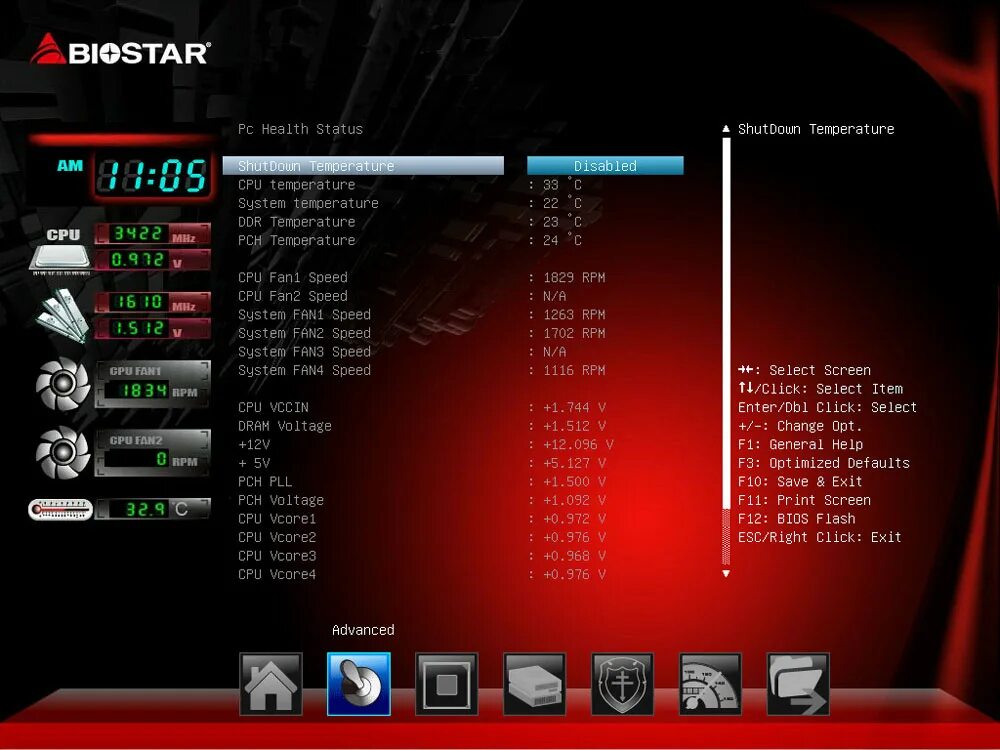Click the scrollbar down arrow
This screenshot has width=1000, height=750.
(x=726, y=574)
